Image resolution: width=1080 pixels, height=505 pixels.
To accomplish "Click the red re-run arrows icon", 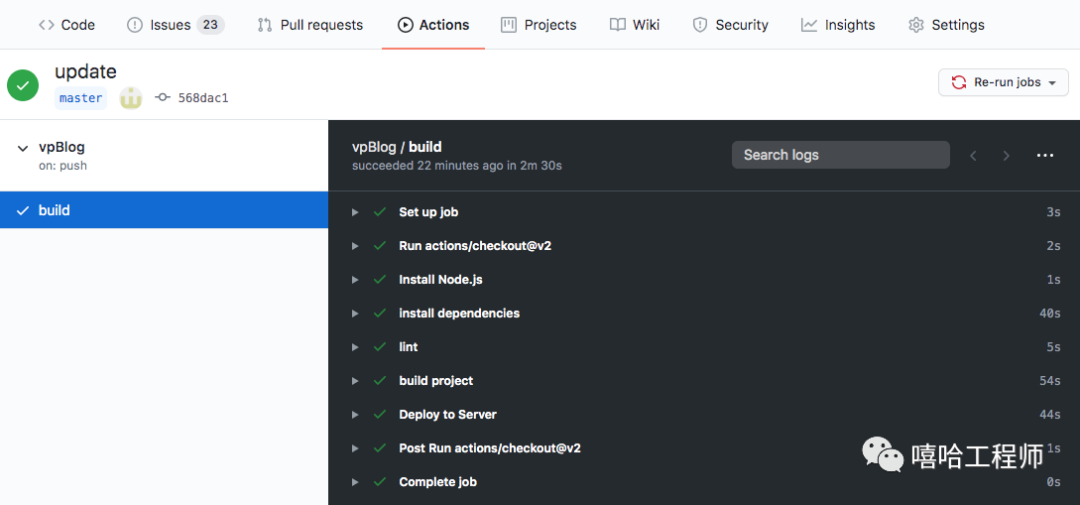I will click(x=959, y=83).
